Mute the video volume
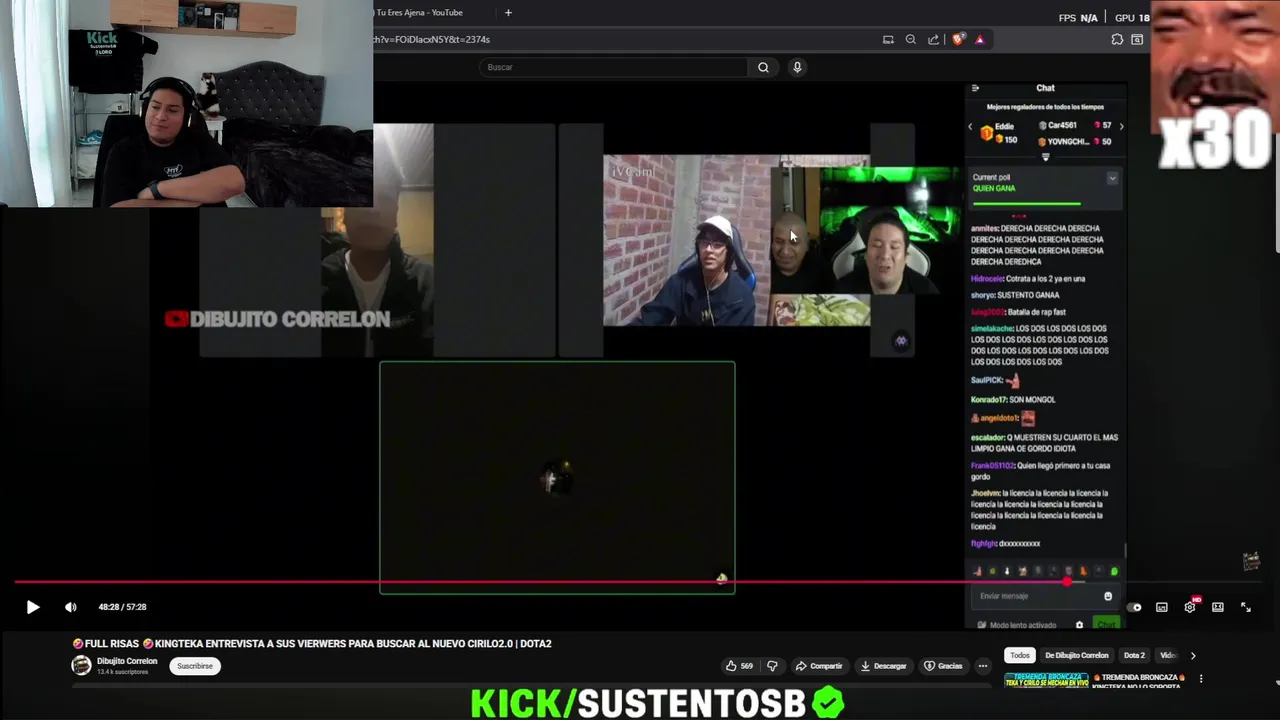The image size is (1280, 720). coord(70,607)
